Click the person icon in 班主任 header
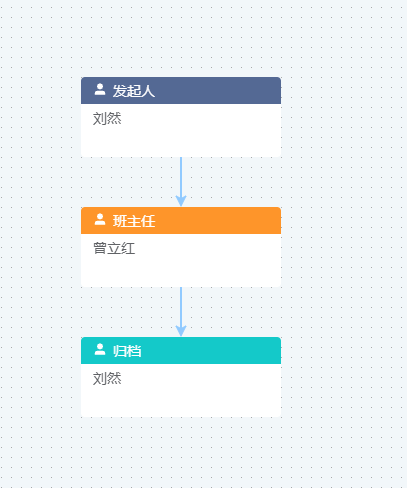The image size is (407, 488). click(100, 219)
